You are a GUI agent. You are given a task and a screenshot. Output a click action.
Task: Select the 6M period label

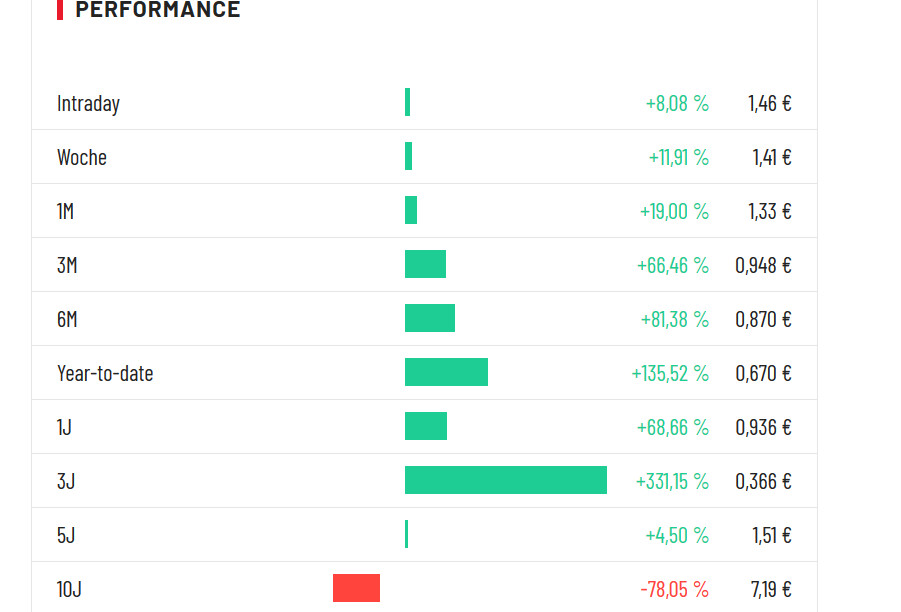[67, 320]
